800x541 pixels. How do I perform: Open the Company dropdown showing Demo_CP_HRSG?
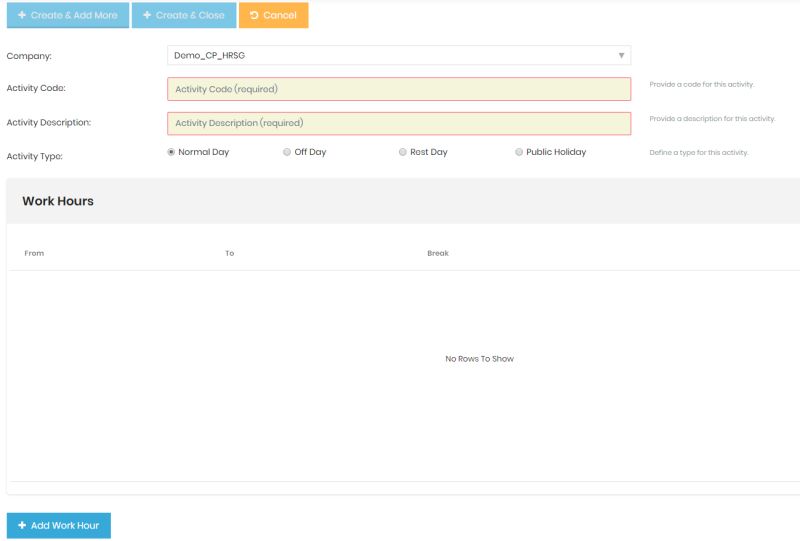(399, 55)
